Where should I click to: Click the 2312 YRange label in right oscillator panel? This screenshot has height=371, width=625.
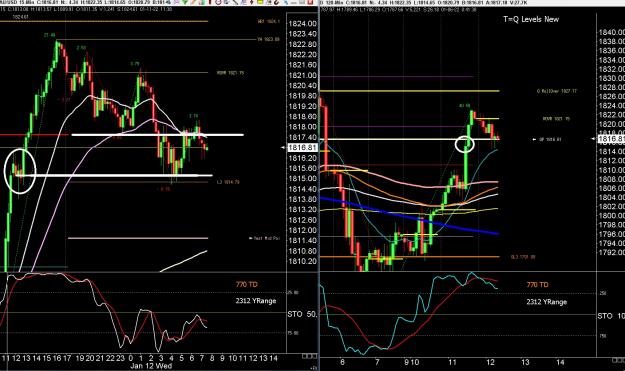point(546,302)
